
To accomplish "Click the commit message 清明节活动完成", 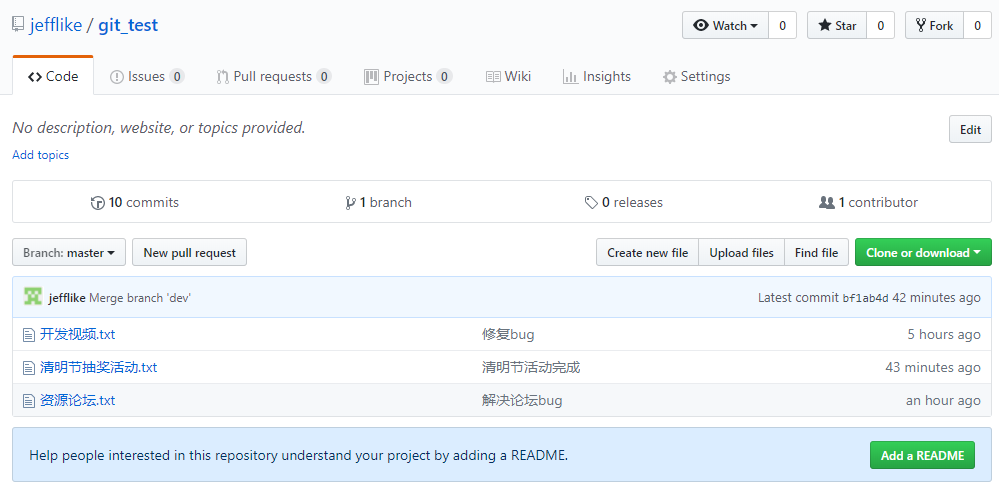I will [531, 368].
